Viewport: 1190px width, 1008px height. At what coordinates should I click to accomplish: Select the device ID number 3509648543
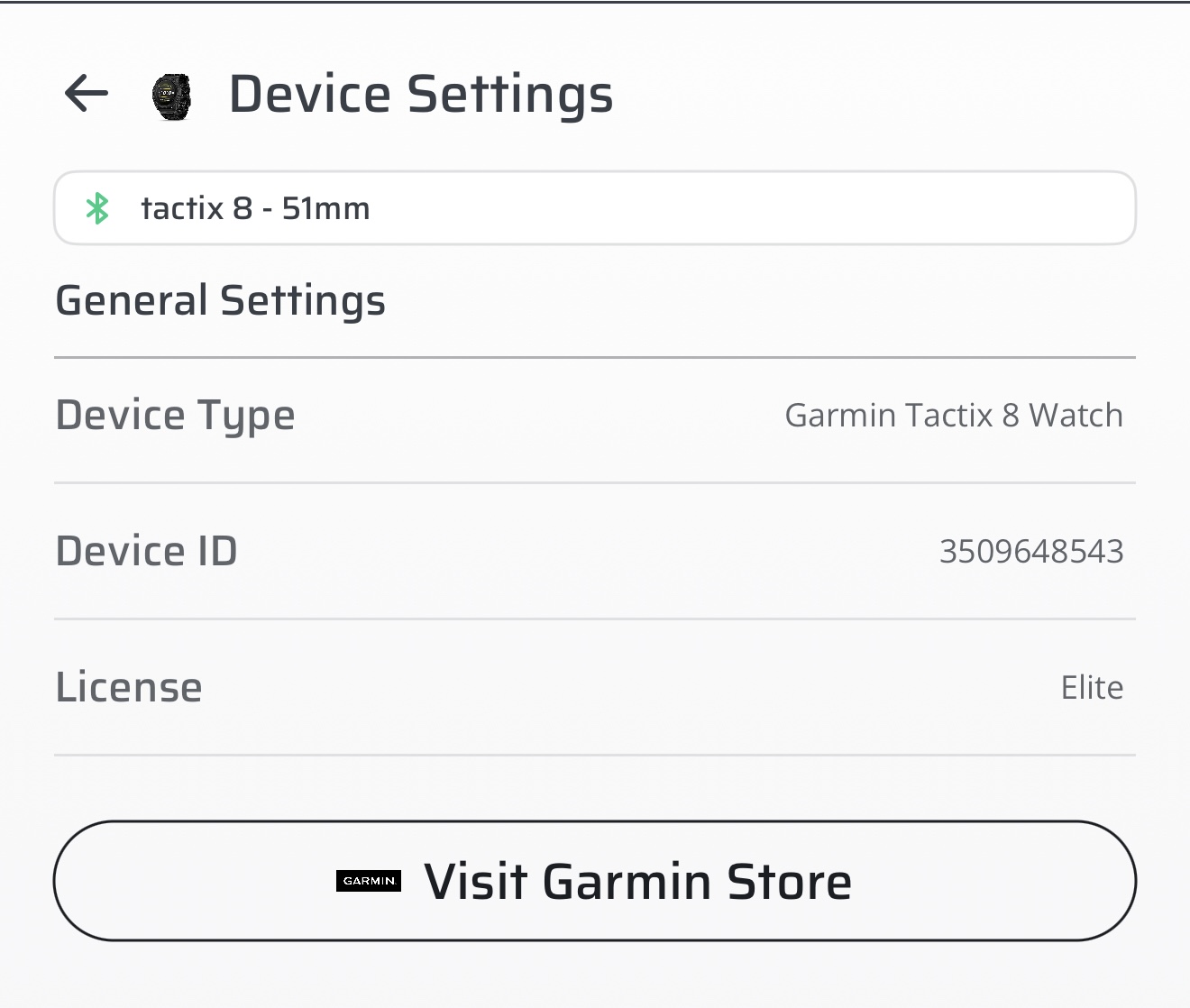1031,551
